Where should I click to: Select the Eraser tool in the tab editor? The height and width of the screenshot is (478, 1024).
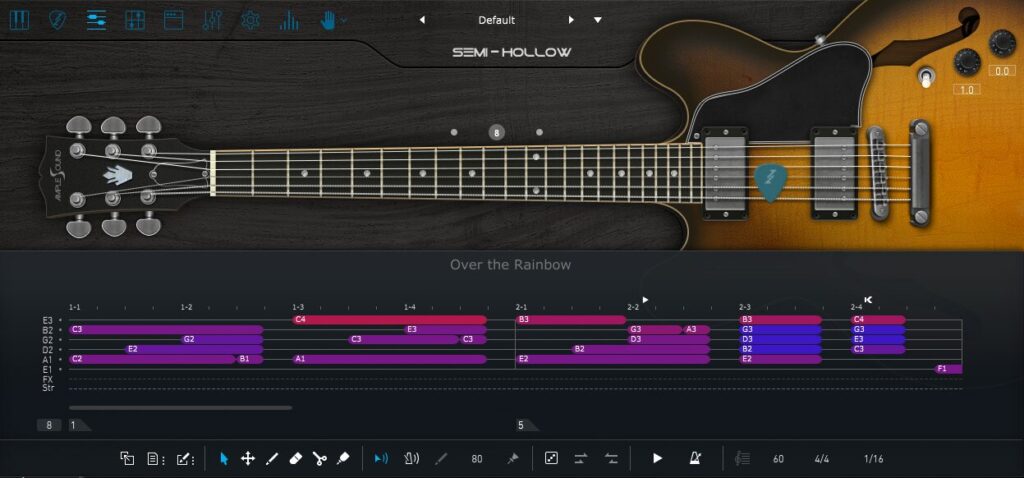pos(295,459)
